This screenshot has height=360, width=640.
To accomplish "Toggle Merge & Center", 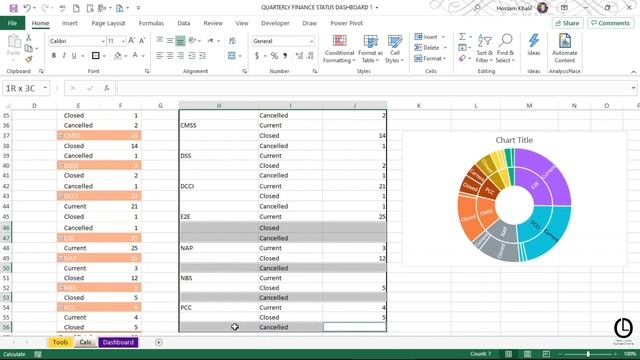I will (x=232, y=56).
